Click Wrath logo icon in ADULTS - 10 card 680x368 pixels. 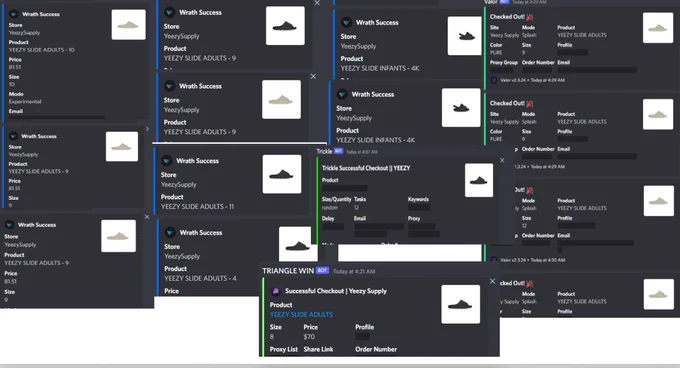pos(13,14)
